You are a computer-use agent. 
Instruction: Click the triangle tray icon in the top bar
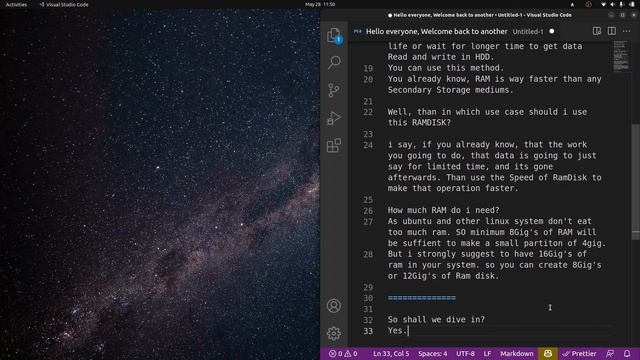572,4
